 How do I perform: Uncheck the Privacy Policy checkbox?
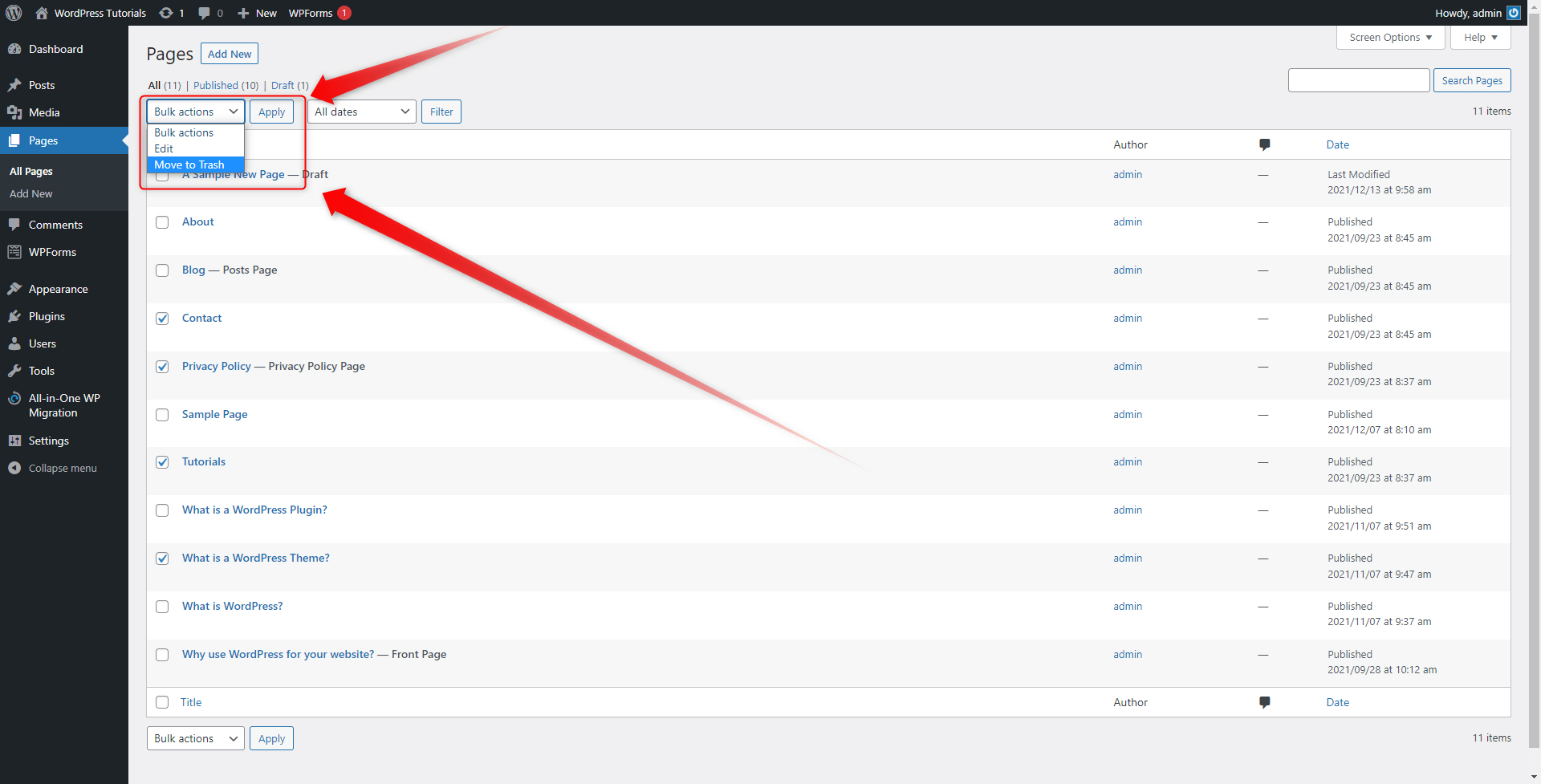pyautogui.click(x=162, y=367)
